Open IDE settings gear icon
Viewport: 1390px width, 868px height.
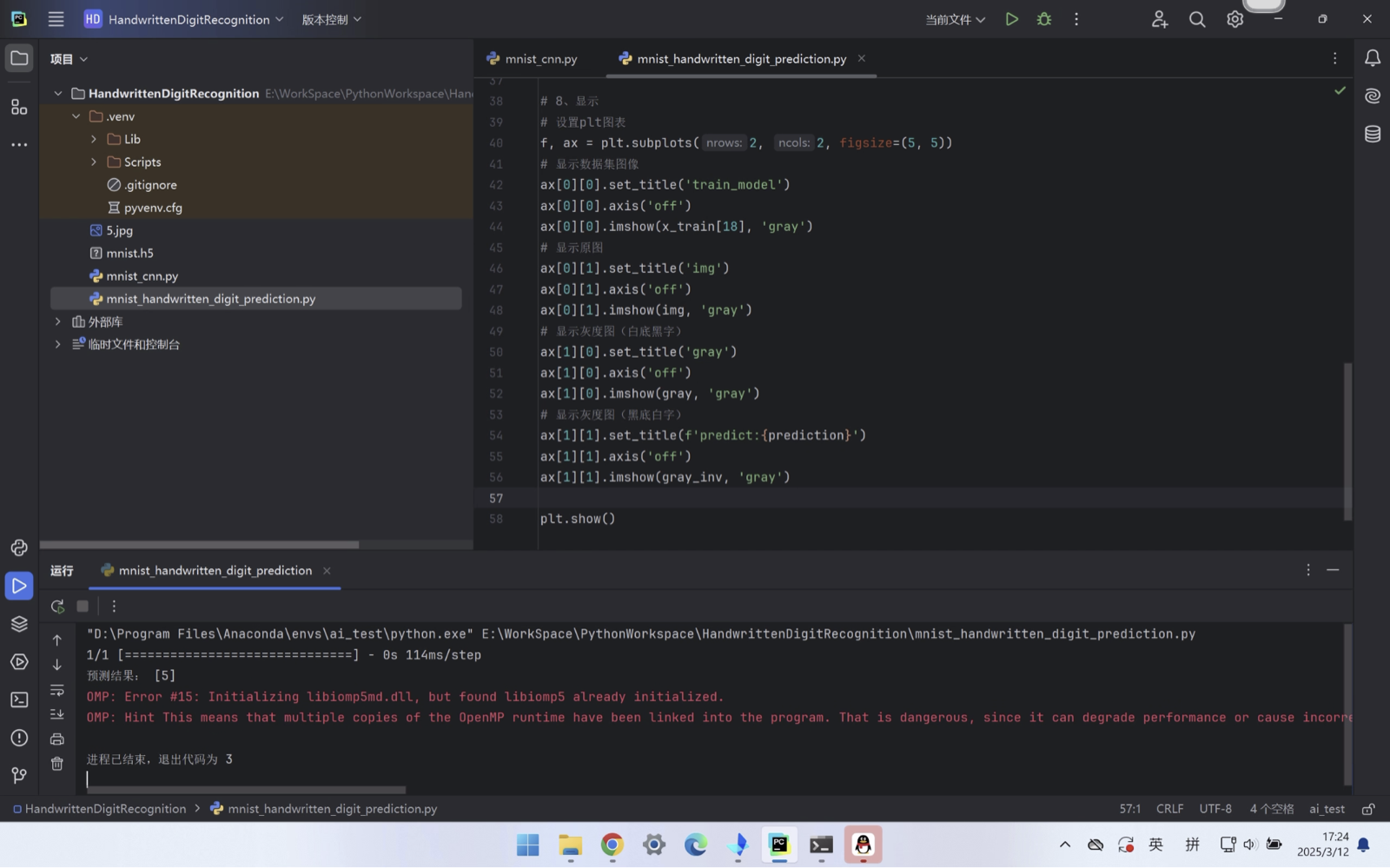(x=1234, y=19)
